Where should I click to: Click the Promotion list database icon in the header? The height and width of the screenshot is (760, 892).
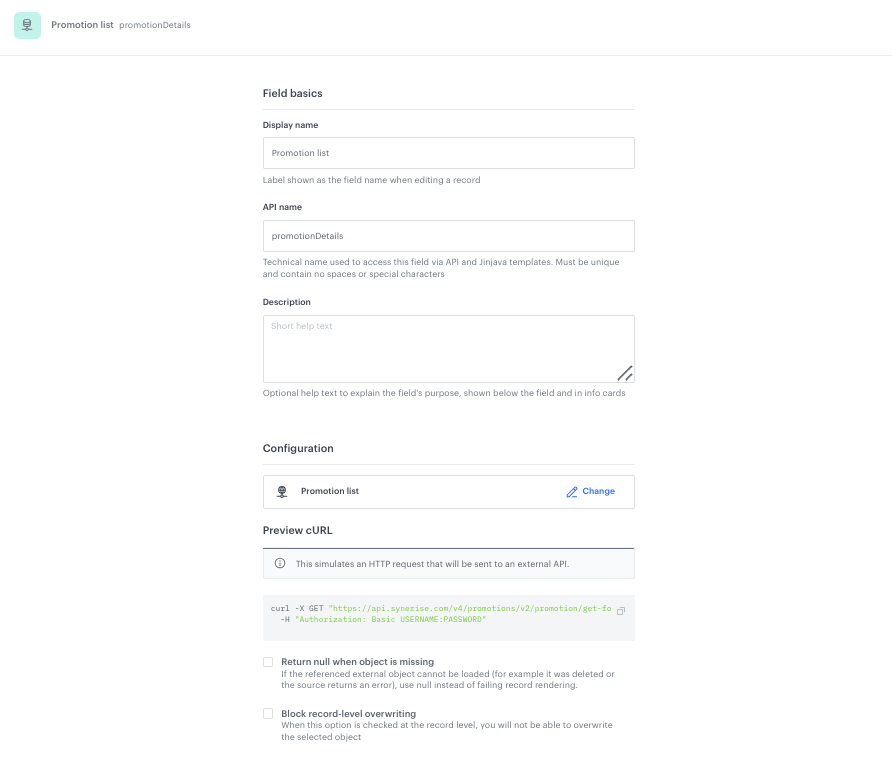[x=27, y=26]
